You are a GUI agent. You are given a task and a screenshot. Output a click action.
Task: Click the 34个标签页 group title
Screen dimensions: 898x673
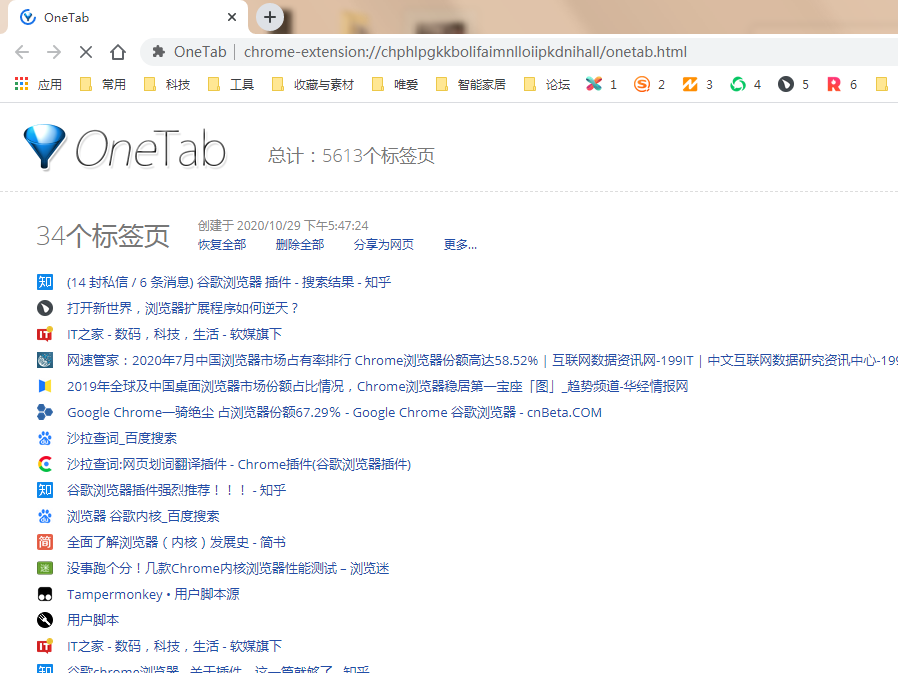click(103, 235)
